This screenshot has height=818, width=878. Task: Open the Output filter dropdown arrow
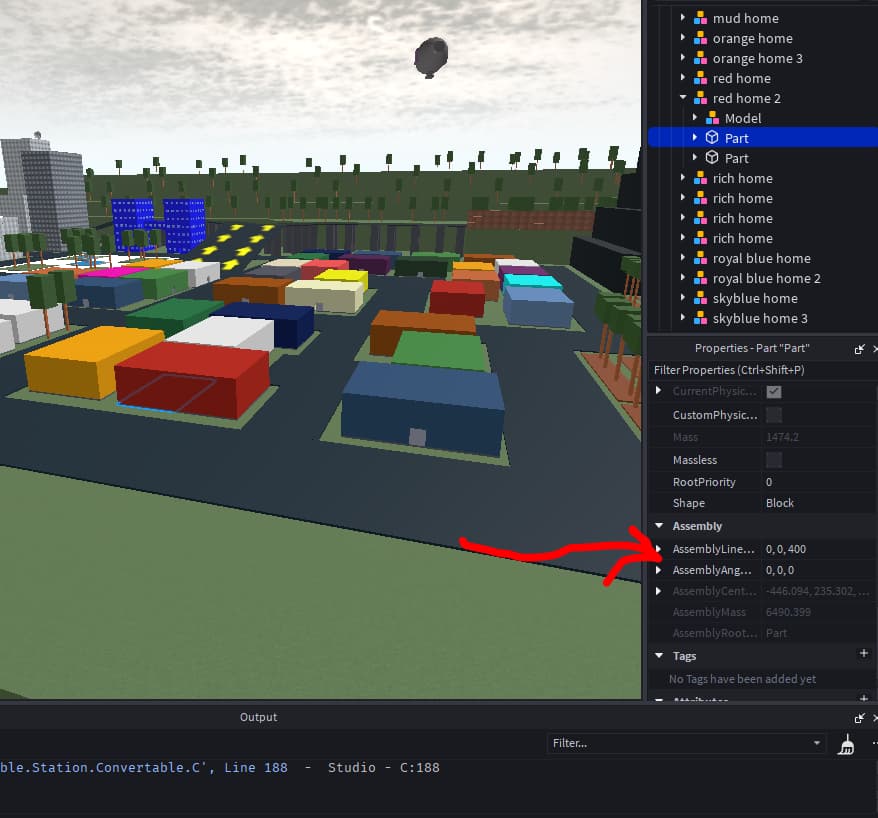coord(817,743)
